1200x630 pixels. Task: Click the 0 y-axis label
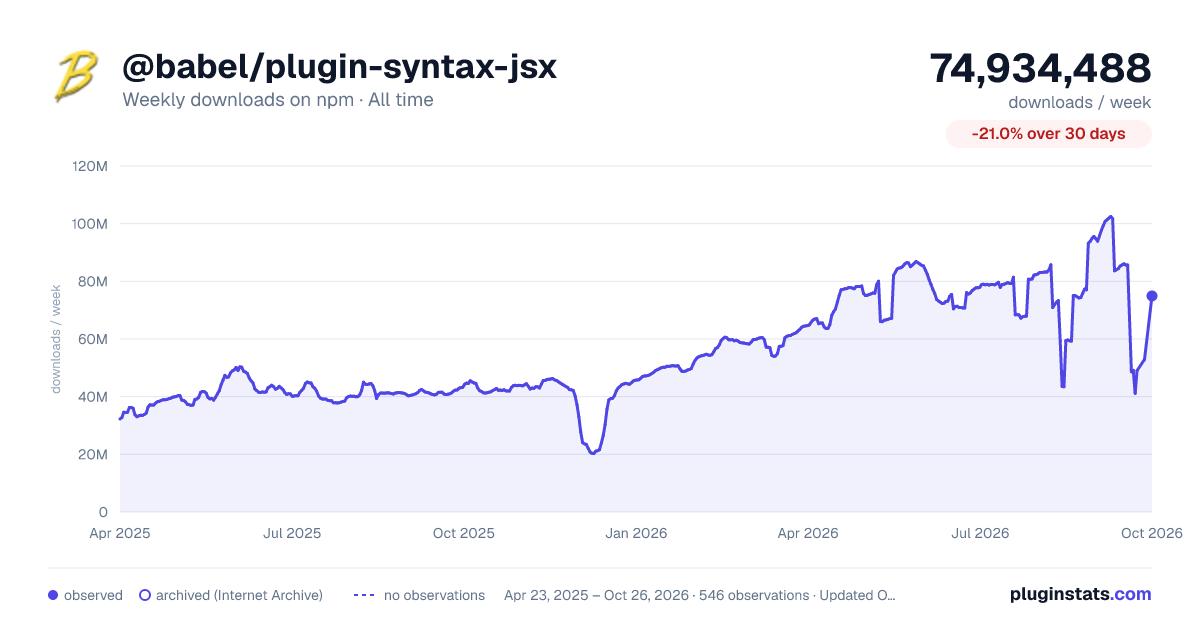[103, 512]
